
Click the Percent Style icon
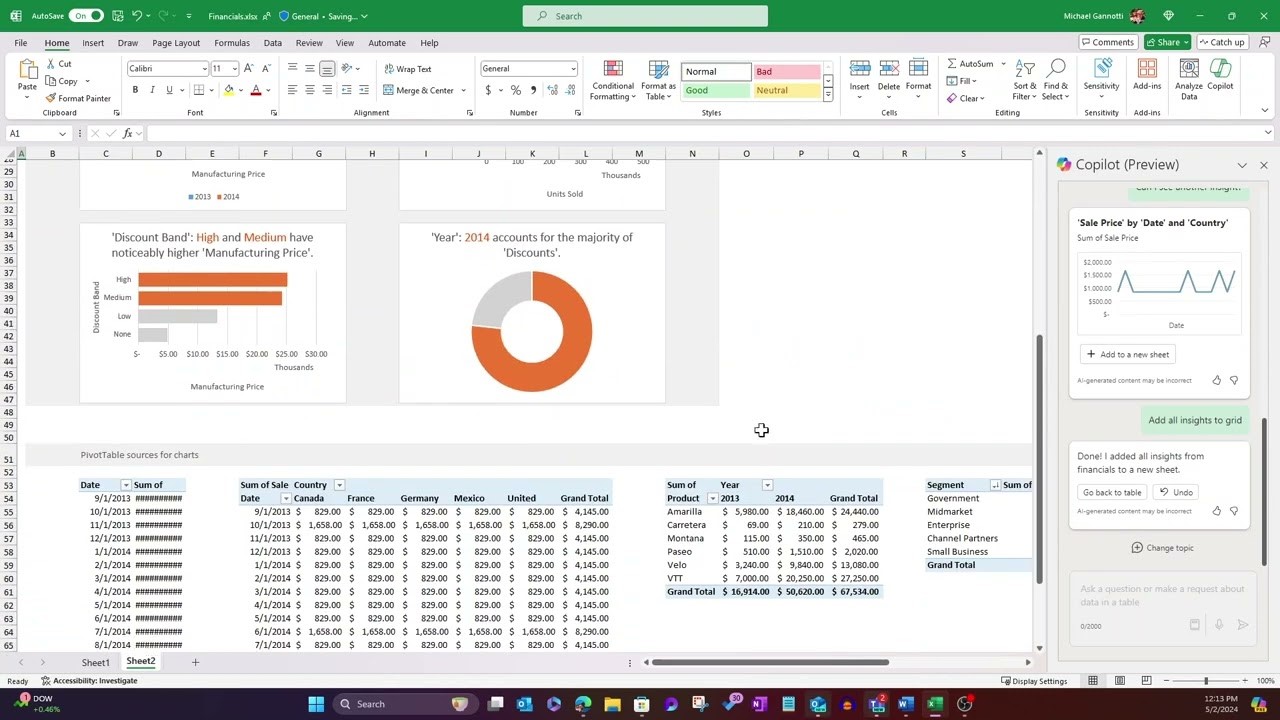[x=516, y=90]
